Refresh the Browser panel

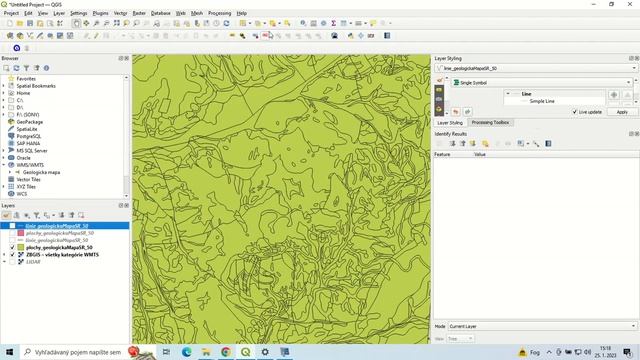(16, 68)
